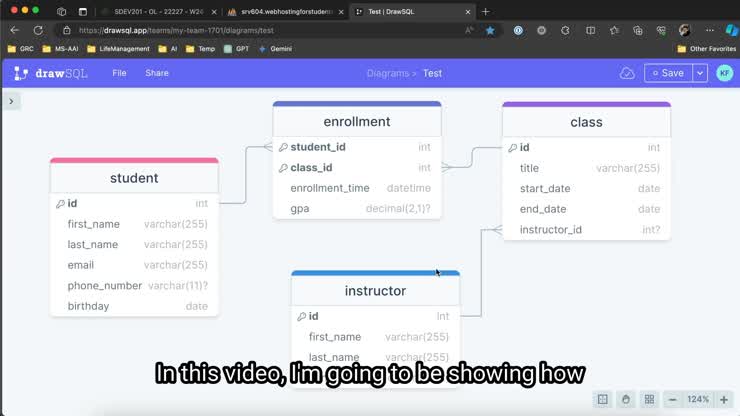Switch to the srv604.webhostingforstudents browser tab
740x416 pixels.
click(286, 12)
